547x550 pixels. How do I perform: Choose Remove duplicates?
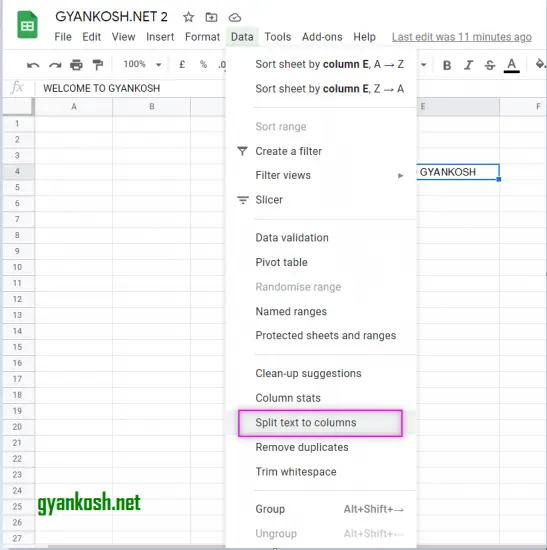tap(321, 447)
